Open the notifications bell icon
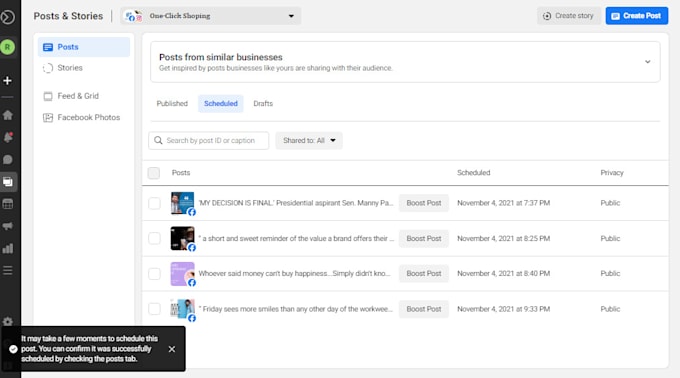Screen dimensions: 680x378 [7, 137]
